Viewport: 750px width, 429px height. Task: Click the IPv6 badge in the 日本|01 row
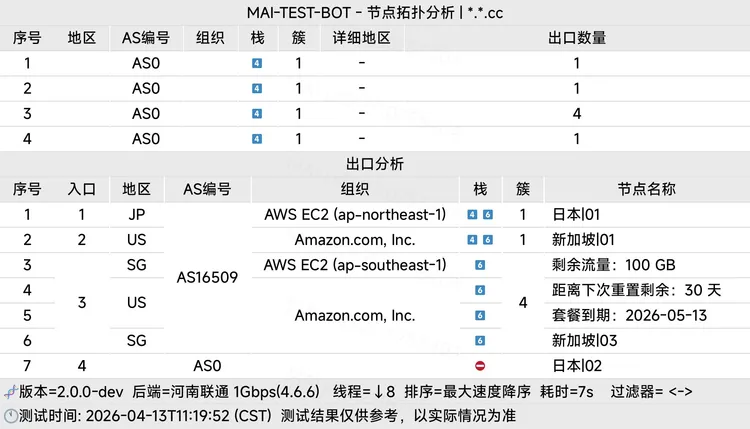pyautogui.click(x=488, y=215)
